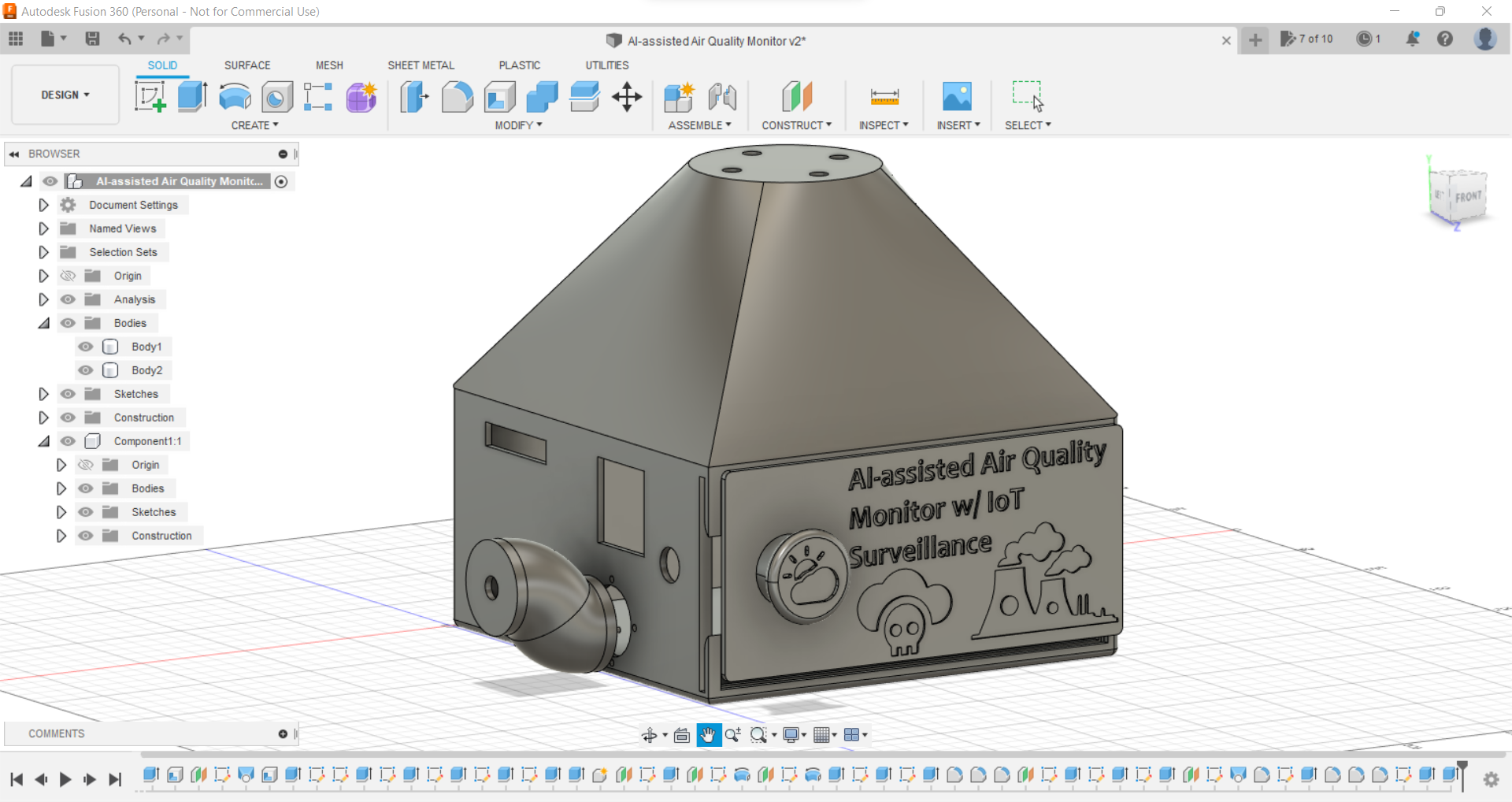Activate the Pan tool in navigation bar
Screen dimensions: 1512x802
(708, 734)
